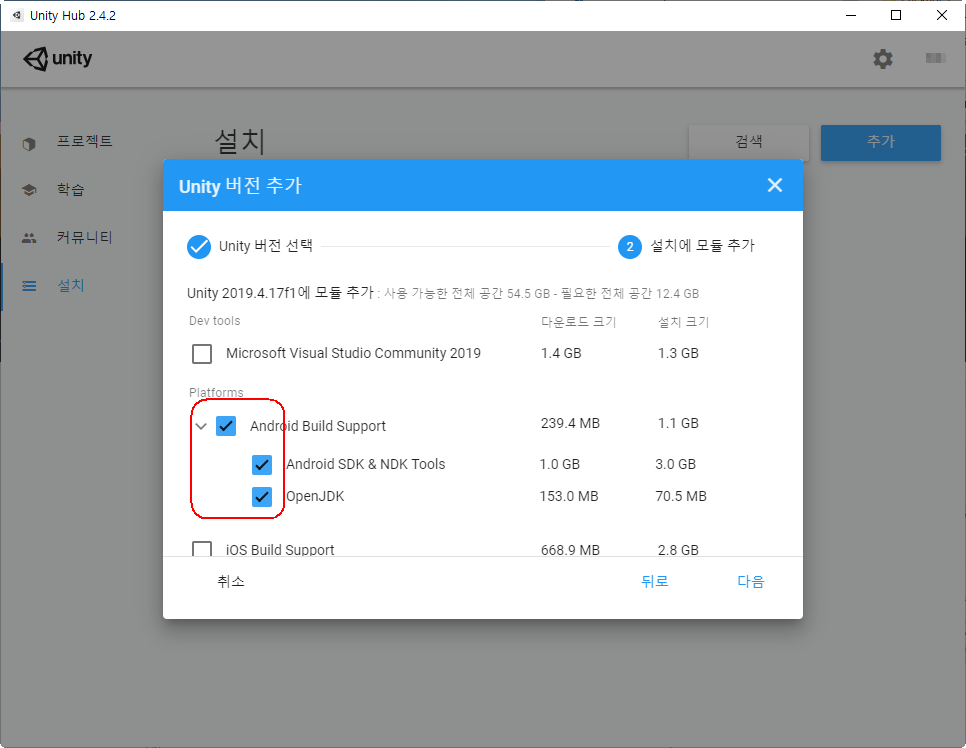This screenshot has width=966, height=748.
Task: Click the '153.0 MB' OpenJDK download size
Action: (569, 496)
